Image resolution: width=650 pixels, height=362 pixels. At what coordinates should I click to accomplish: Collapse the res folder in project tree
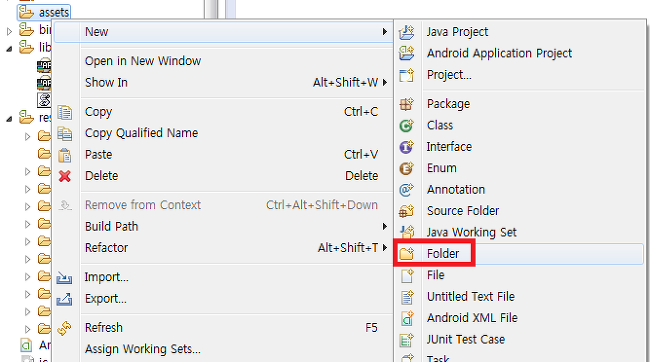(9, 119)
